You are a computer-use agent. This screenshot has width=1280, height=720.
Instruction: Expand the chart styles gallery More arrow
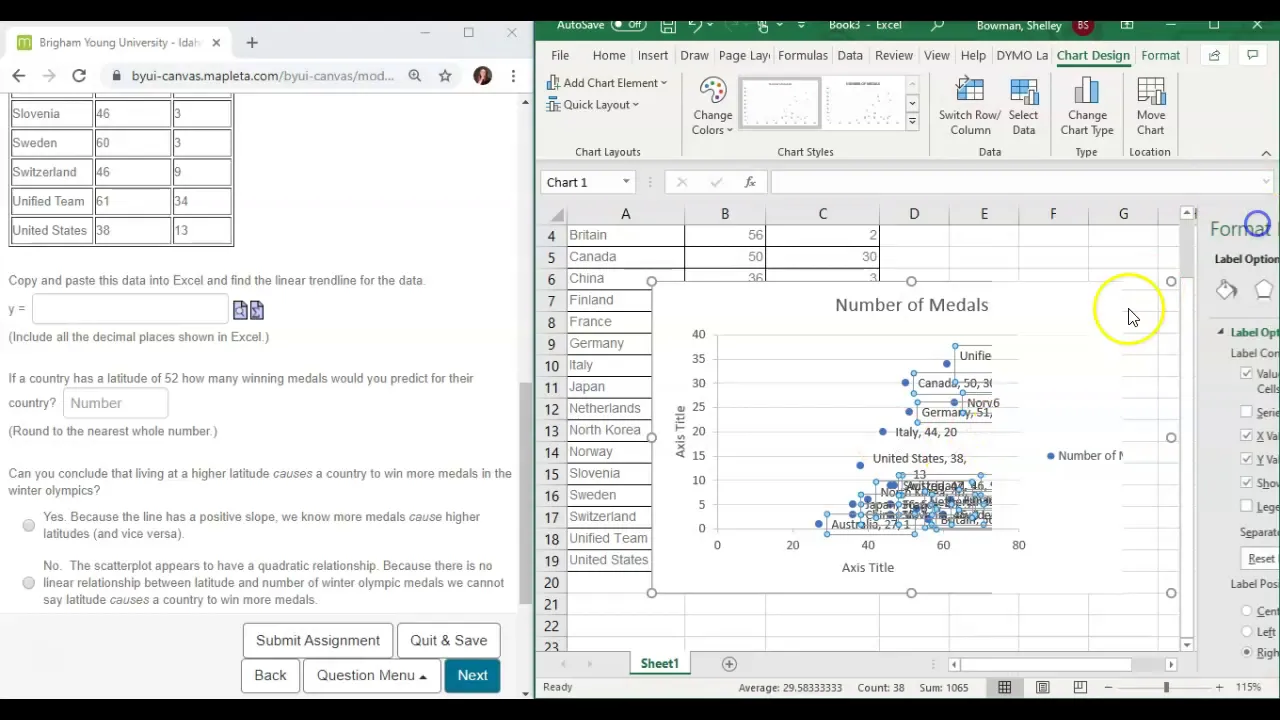912,121
